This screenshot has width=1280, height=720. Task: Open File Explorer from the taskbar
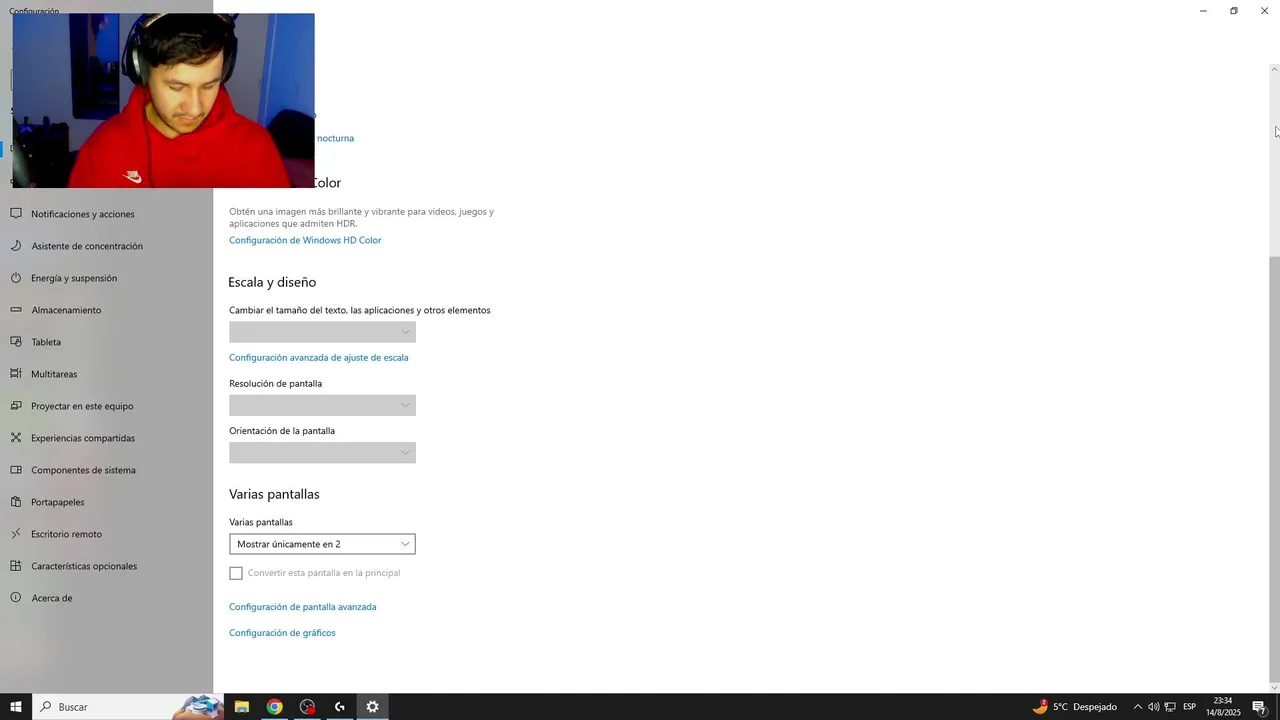click(241, 707)
